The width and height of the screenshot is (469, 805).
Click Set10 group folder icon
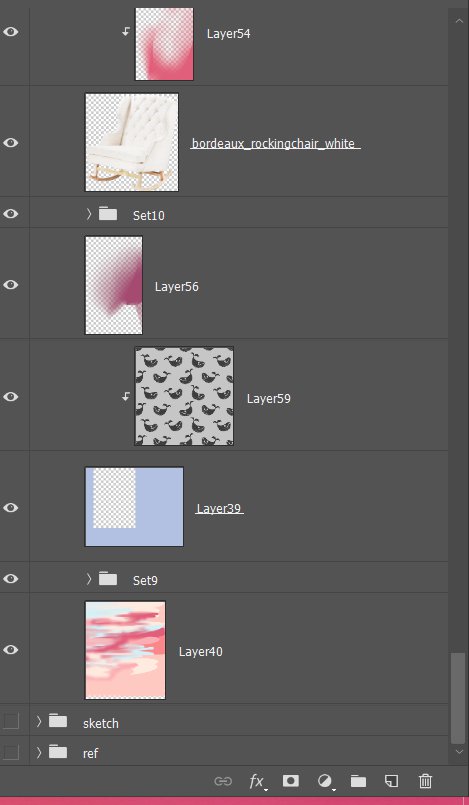tap(108, 213)
